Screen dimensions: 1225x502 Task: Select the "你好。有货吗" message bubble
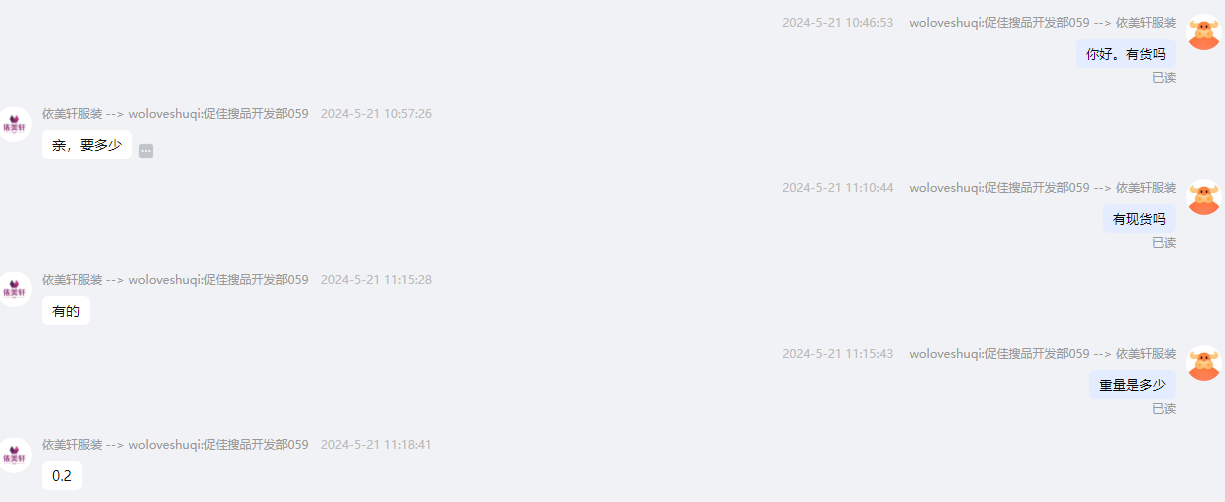[x=1126, y=54]
